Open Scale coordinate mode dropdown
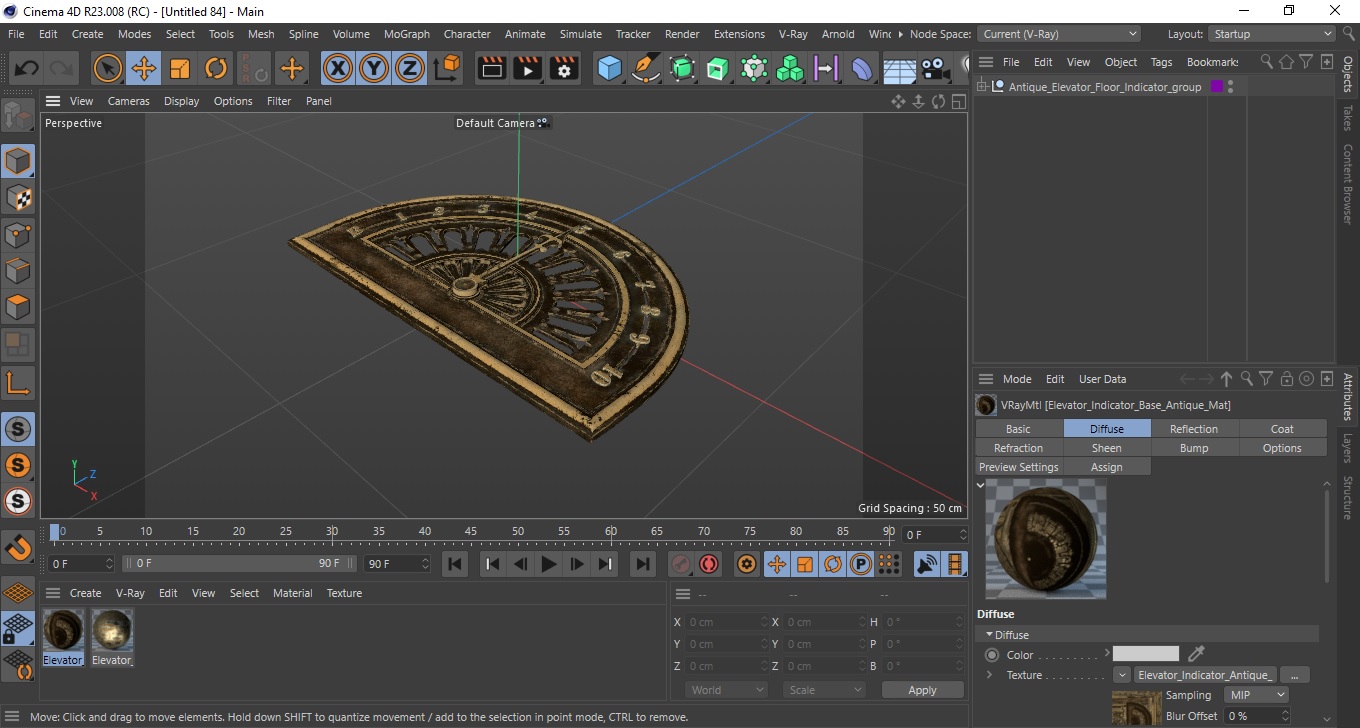This screenshot has width=1360, height=728. click(x=824, y=690)
